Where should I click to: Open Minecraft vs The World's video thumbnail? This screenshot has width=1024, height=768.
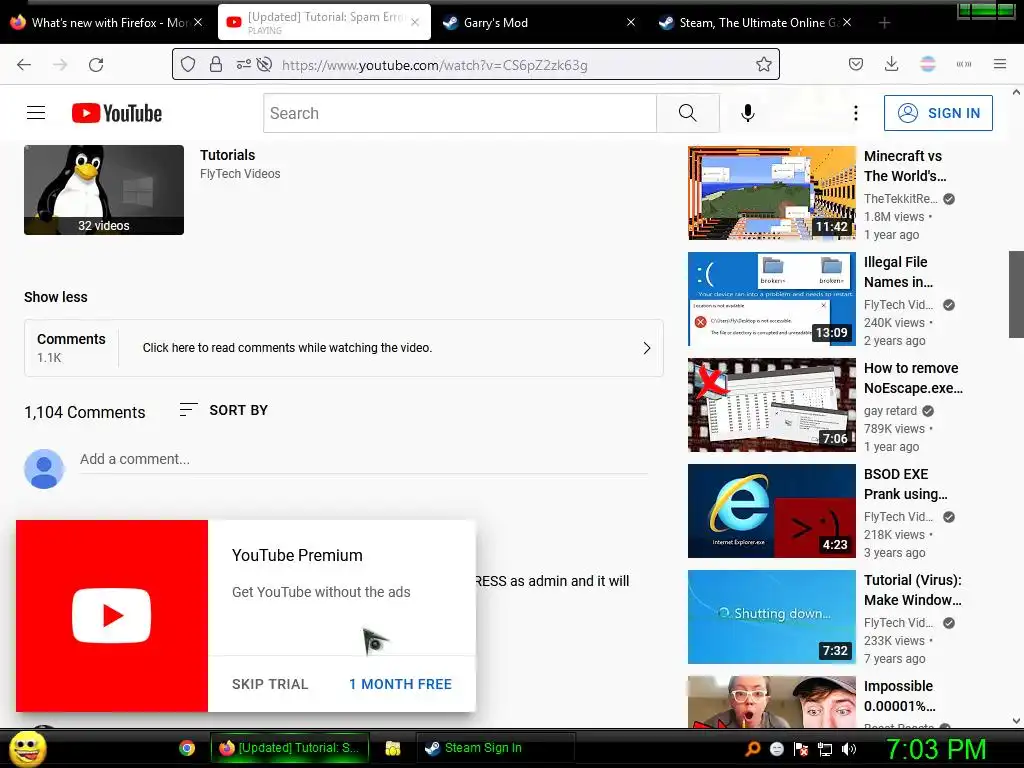click(x=771, y=193)
